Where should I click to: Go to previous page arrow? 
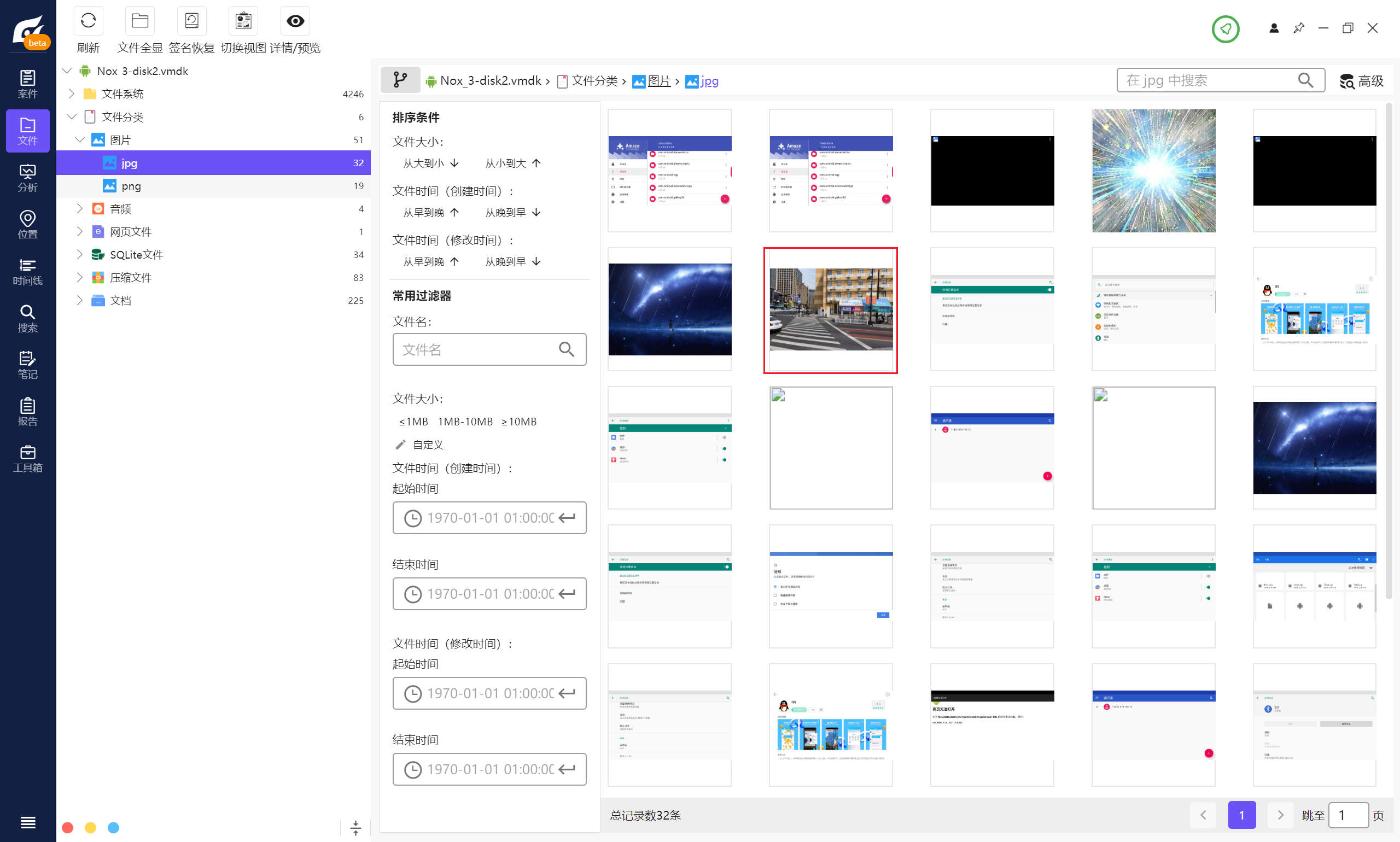pyautogui.click(x=1203, y=815)
